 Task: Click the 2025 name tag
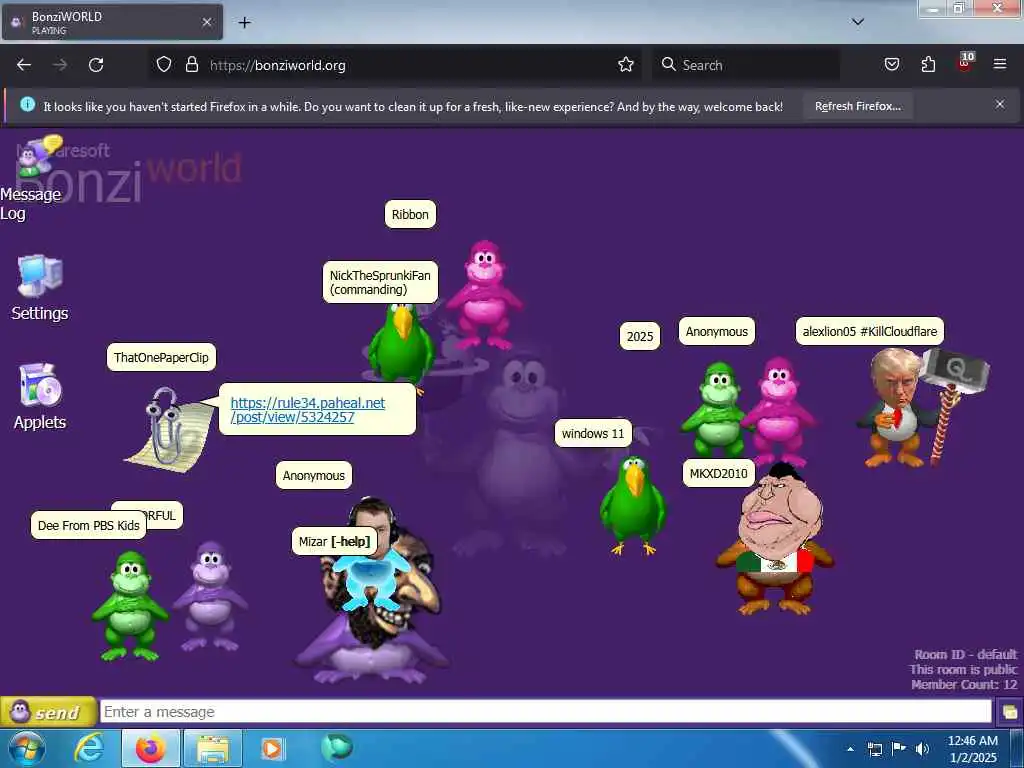pos(639,336)
